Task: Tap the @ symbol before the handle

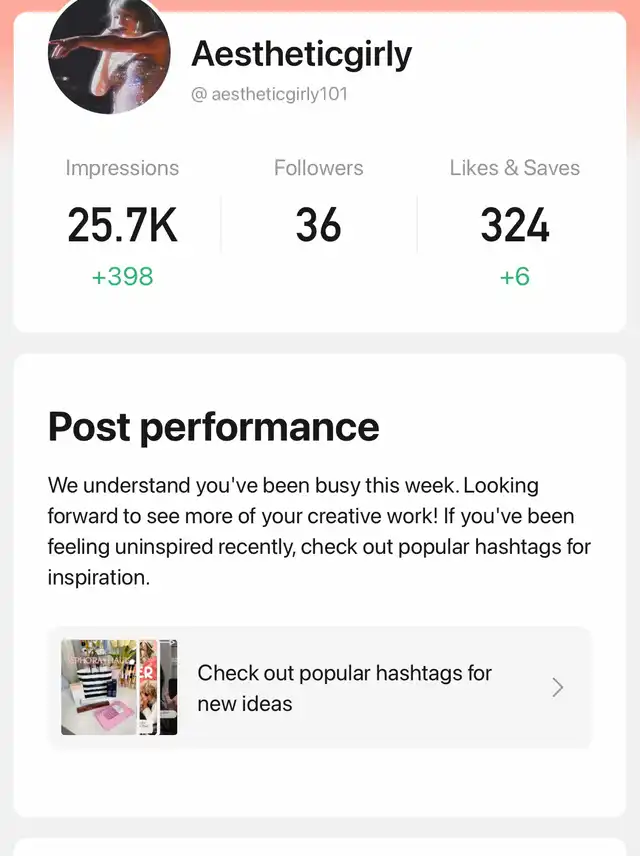Action: 199,96
